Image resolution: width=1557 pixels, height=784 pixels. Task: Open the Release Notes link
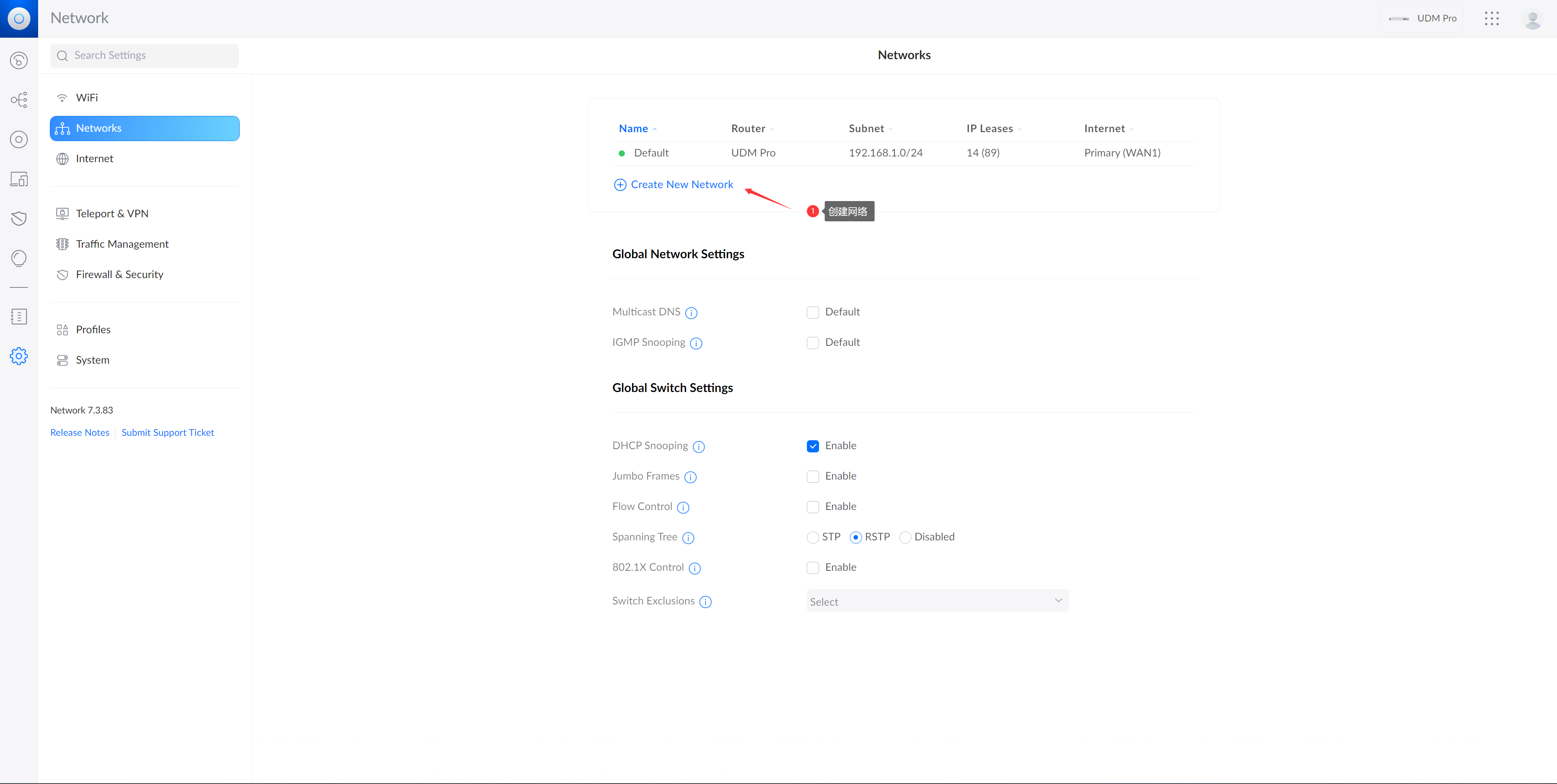pyautogui.click(x=80, y=433)
